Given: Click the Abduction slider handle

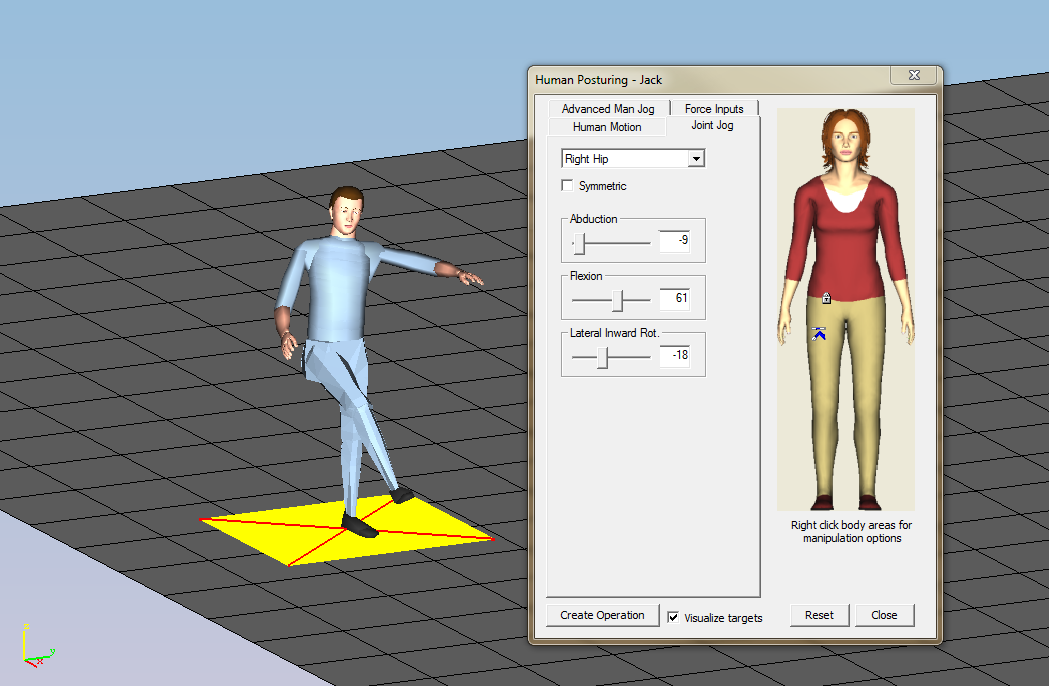Looking at the screenshot, I should click(x=580, y=244).
